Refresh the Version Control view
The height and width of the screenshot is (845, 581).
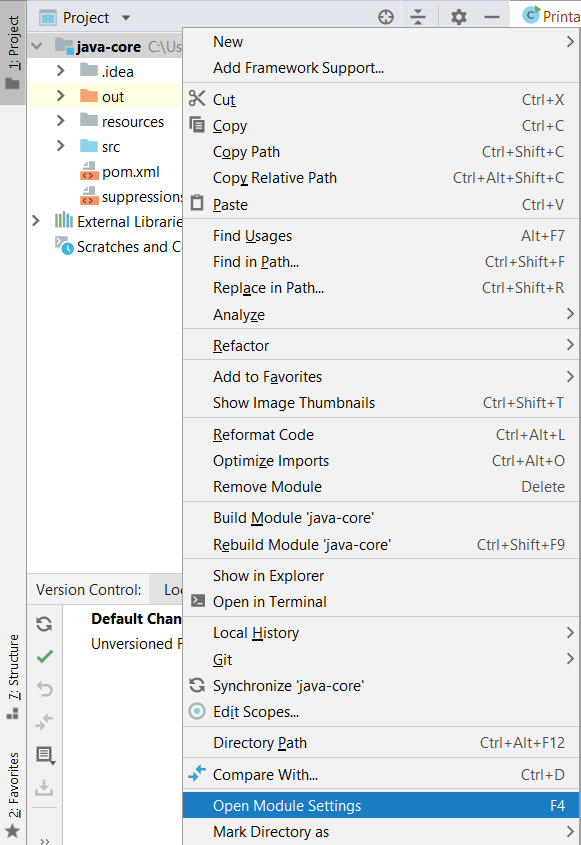(43, 624)
